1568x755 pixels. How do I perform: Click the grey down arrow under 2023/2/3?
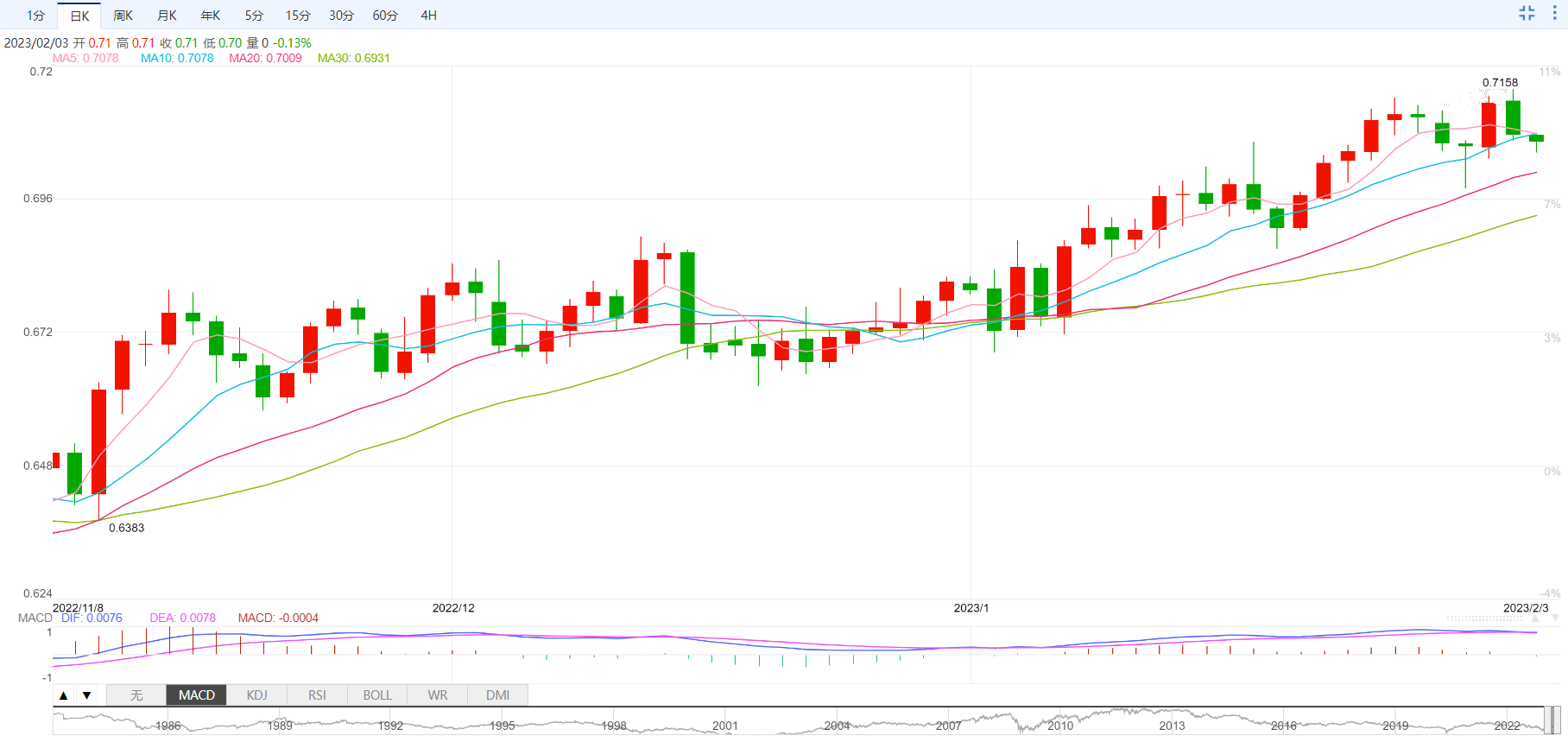click(x=1555, y=618)
